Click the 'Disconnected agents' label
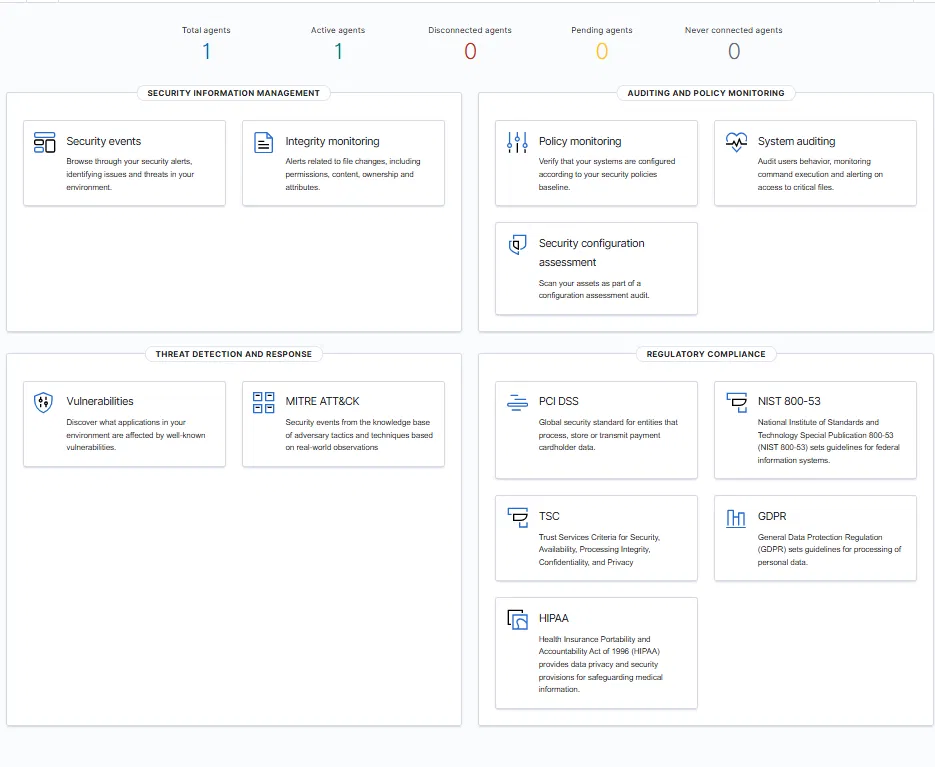935x767 pixels. pyautogui.click(x=470, y=30)
